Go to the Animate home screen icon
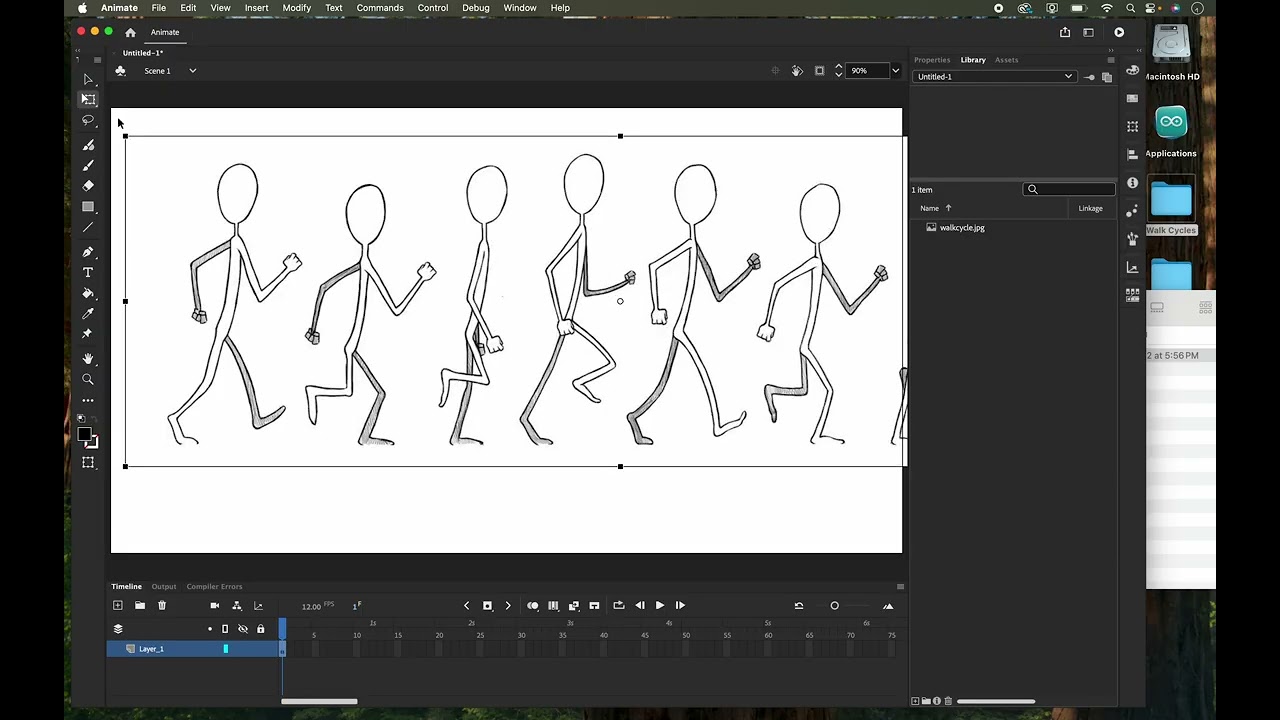The width and height of the screenshot is (1280, 720). (x=130, y=32)
